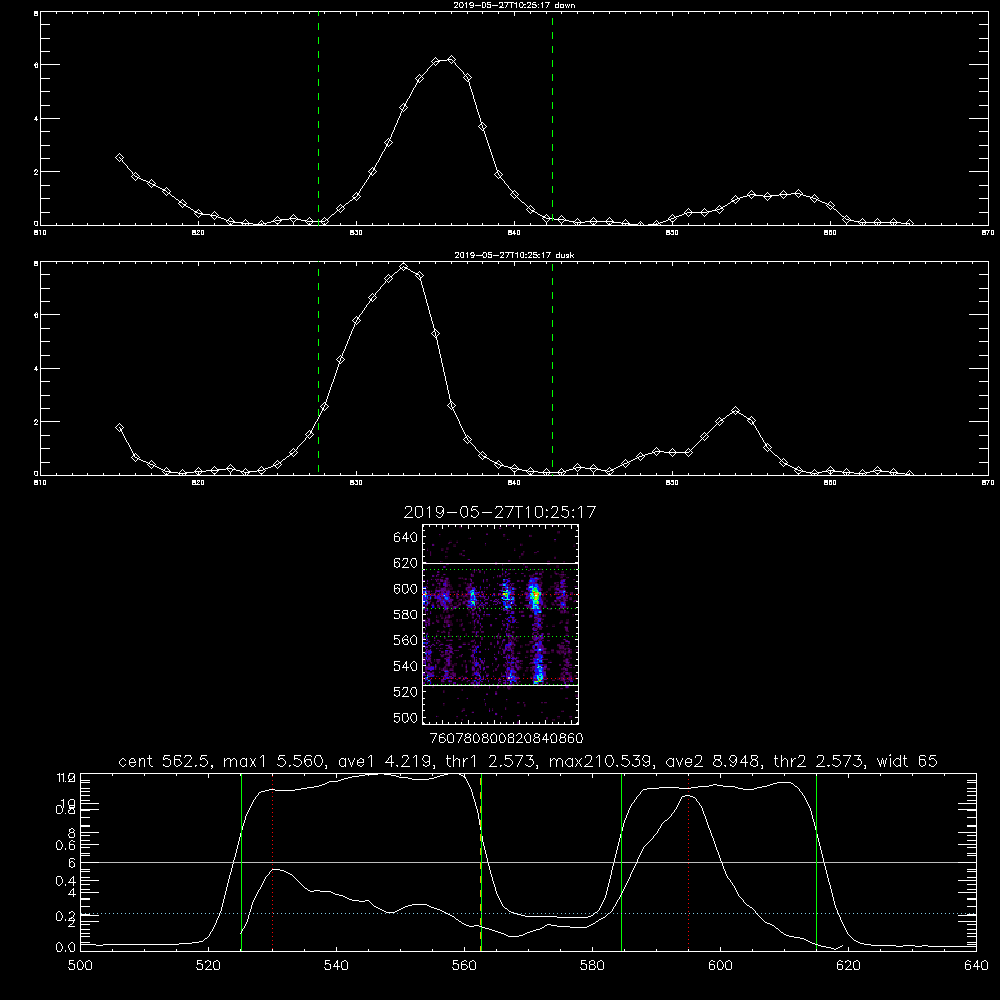Click the "600" y-axis label of heat map
Viewport: 1000px width, 1000px height.
(406, 589)
